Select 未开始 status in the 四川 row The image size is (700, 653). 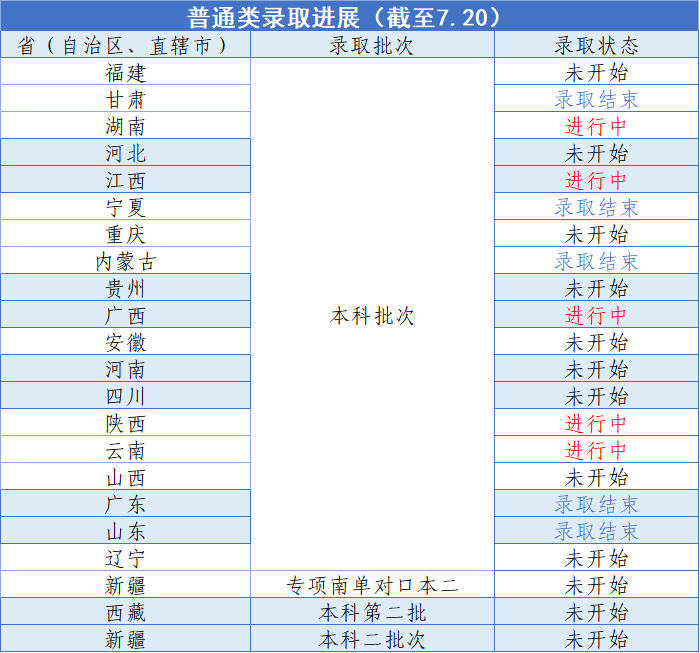[596, 395]
